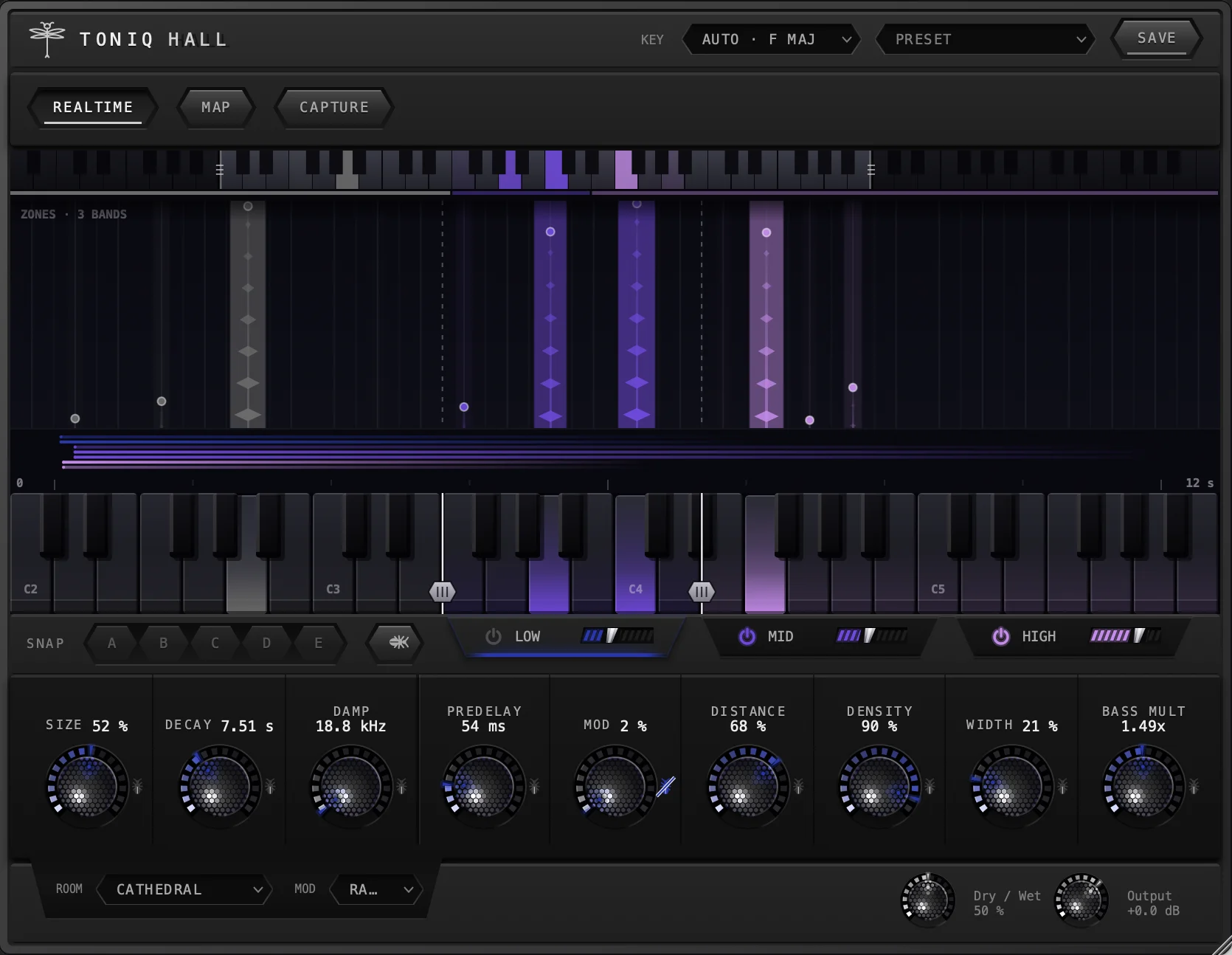Click the HIGH band level meter slider
The height and width of the screenshot is (955, 1232).
1126,635
